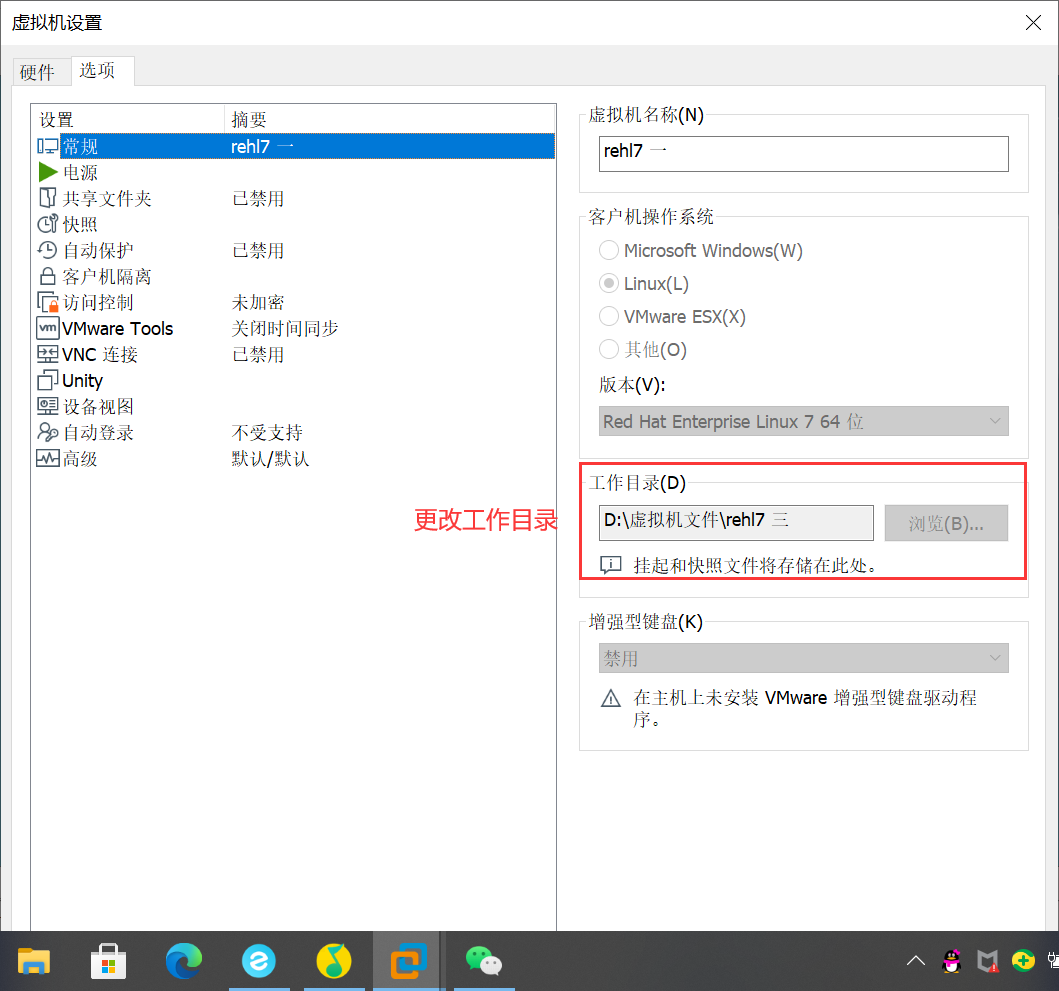Select the 高级 row
This screenshot has height=991, width=1059.
[295, 458]
